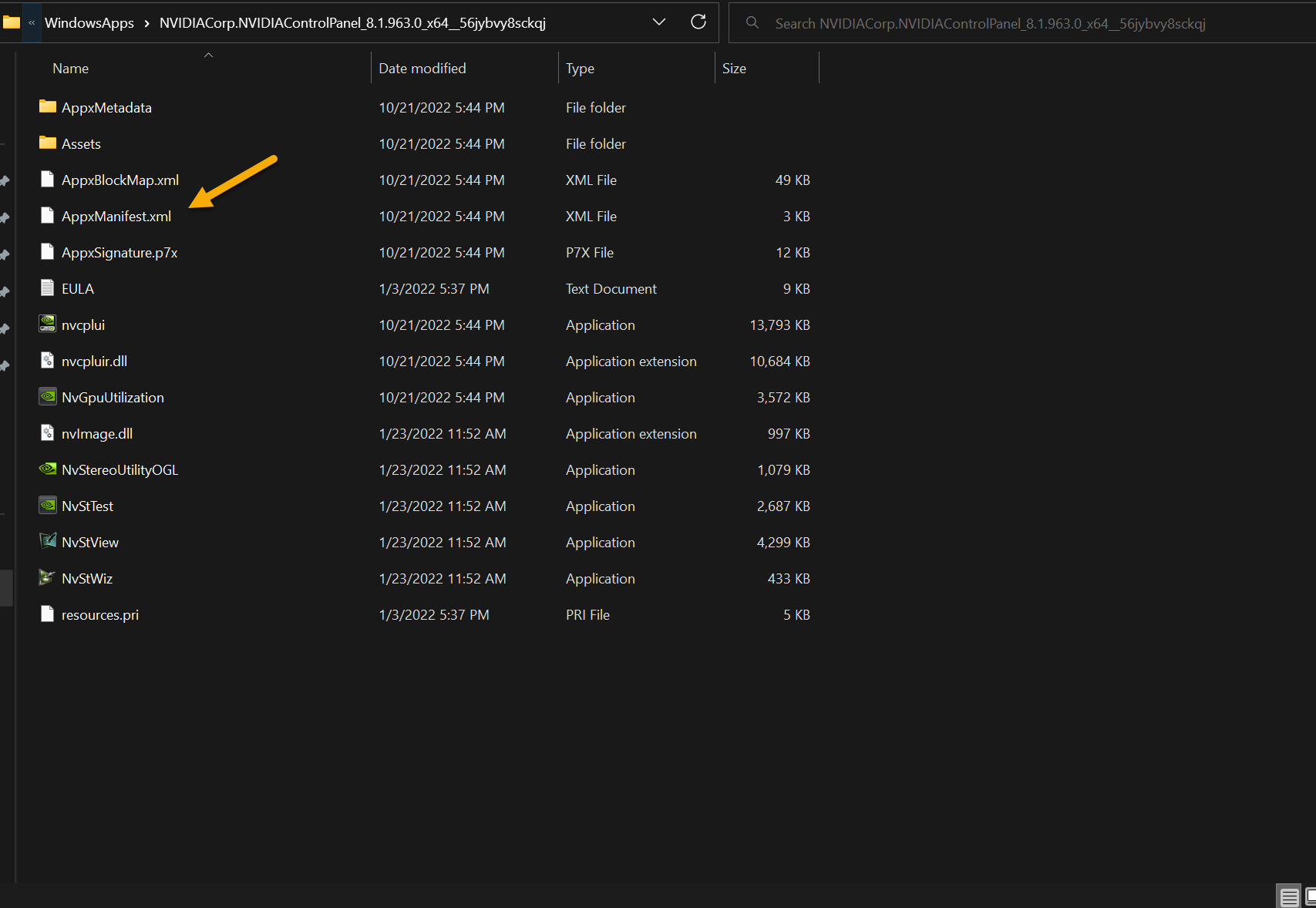Viewport: 1316px width, 908px height.
Task: Select the nvcplui application icon
Action: tap(48, 325)
